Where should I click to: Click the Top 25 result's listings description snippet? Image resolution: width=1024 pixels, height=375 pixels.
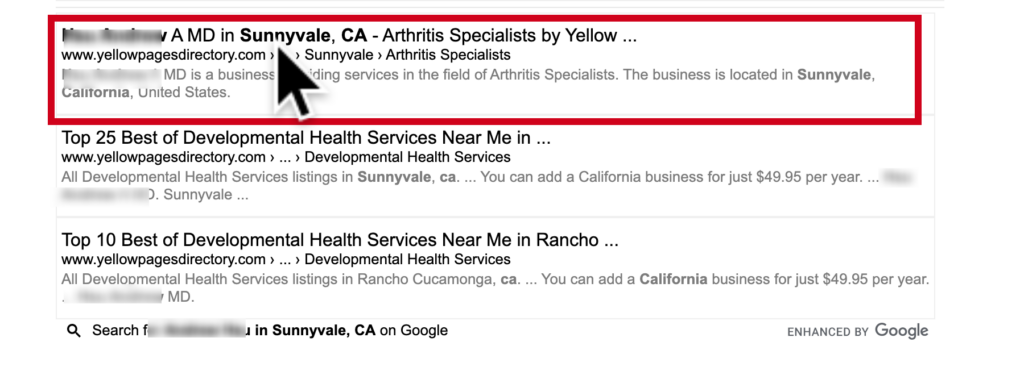click(x=487, y=186)
